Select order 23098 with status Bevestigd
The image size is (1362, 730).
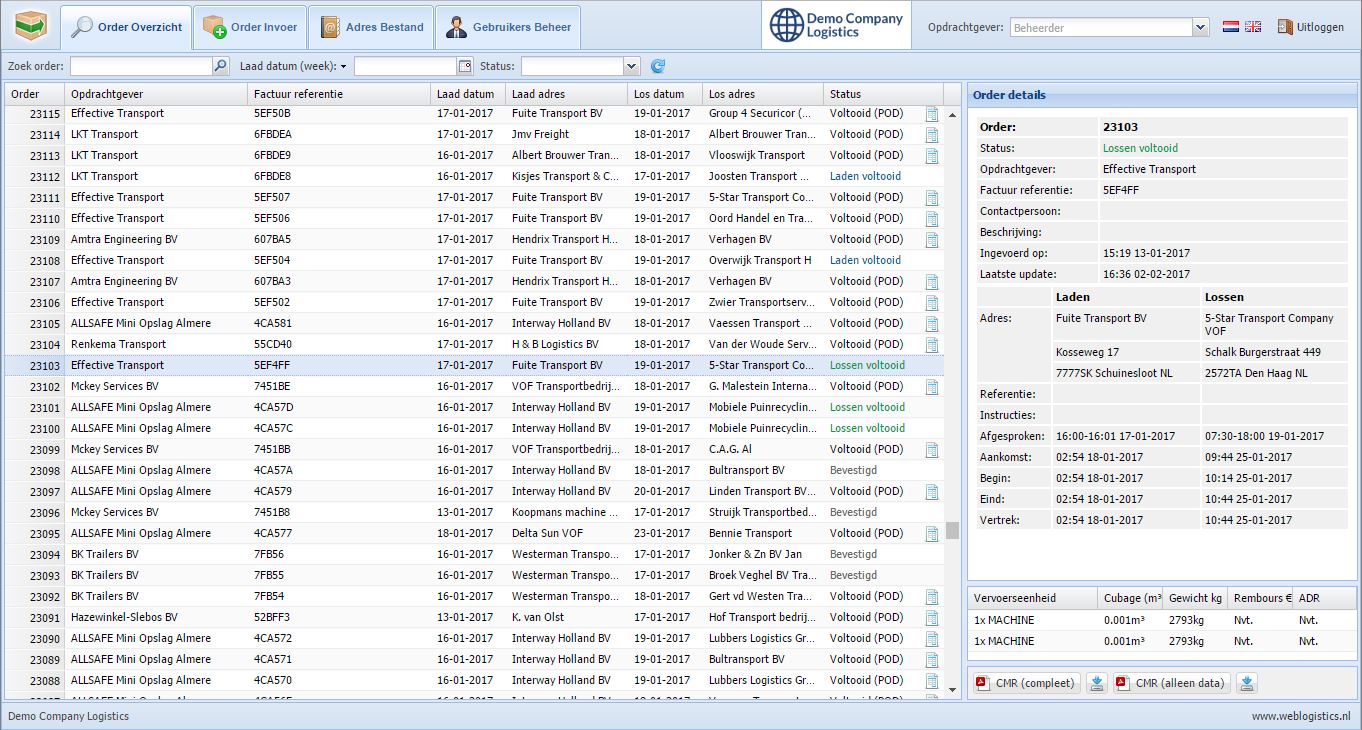point(474,470)
